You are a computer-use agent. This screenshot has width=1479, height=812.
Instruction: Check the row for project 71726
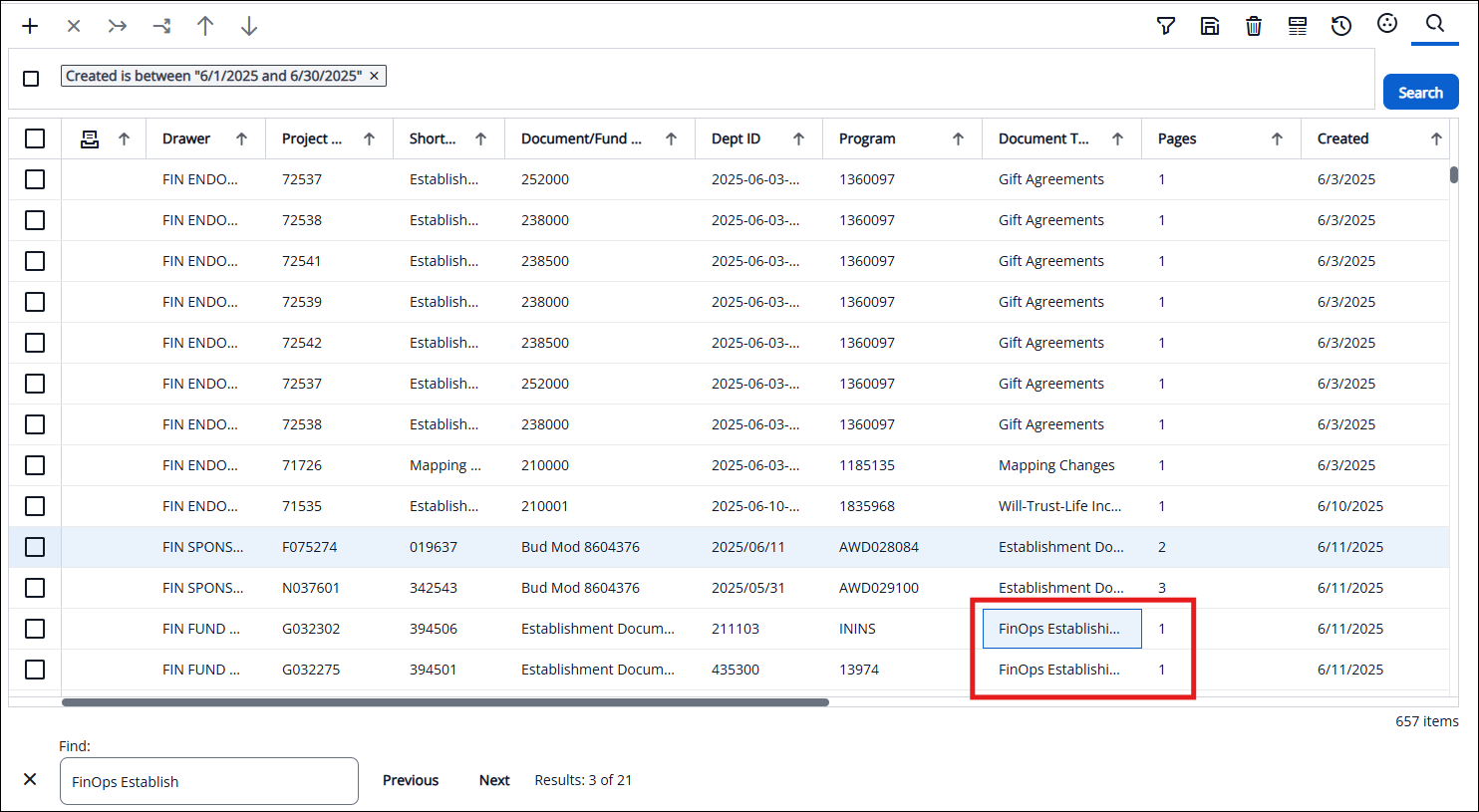point(35,465)
